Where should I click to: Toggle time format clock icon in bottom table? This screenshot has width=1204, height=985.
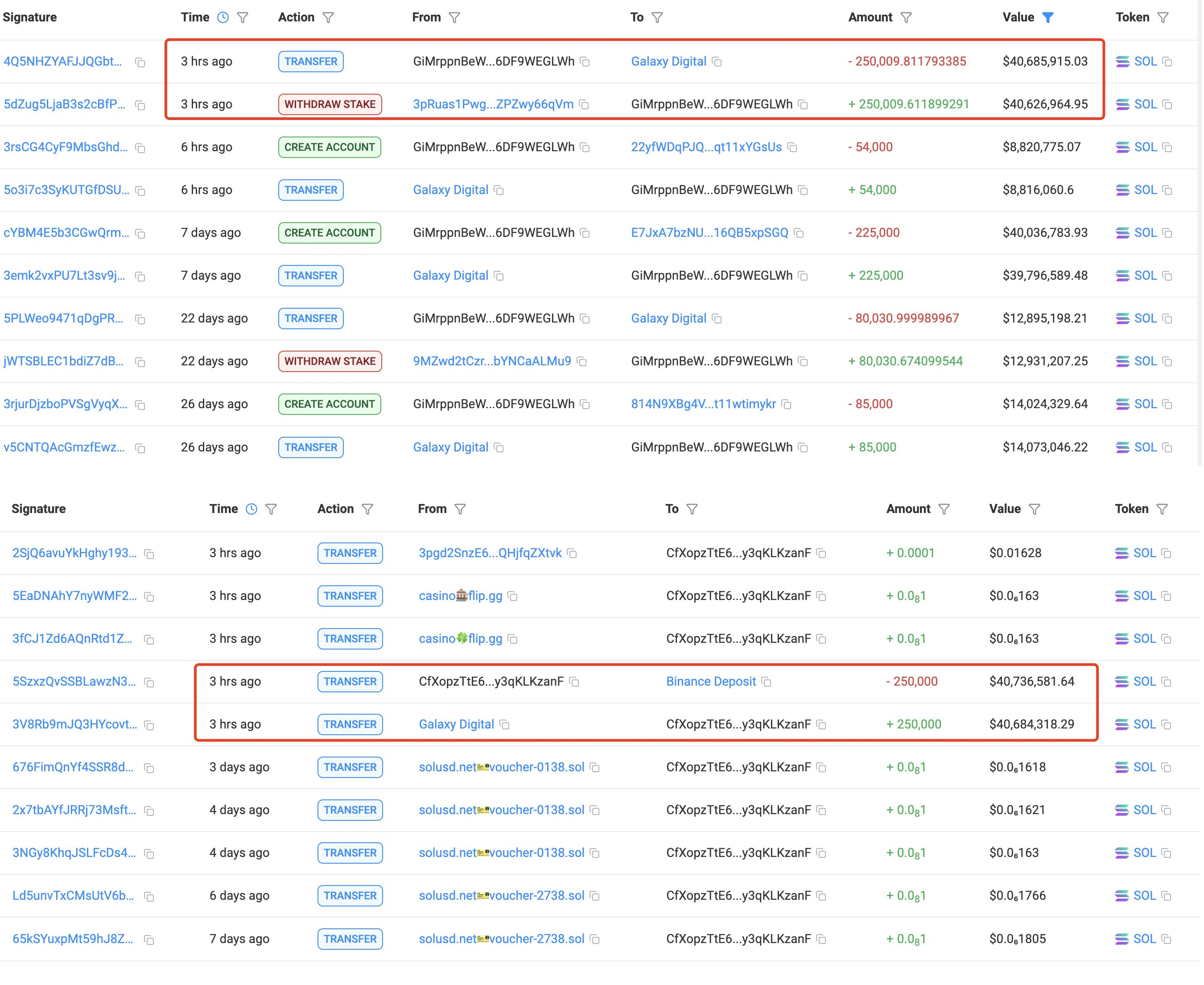tap(251, 509)
